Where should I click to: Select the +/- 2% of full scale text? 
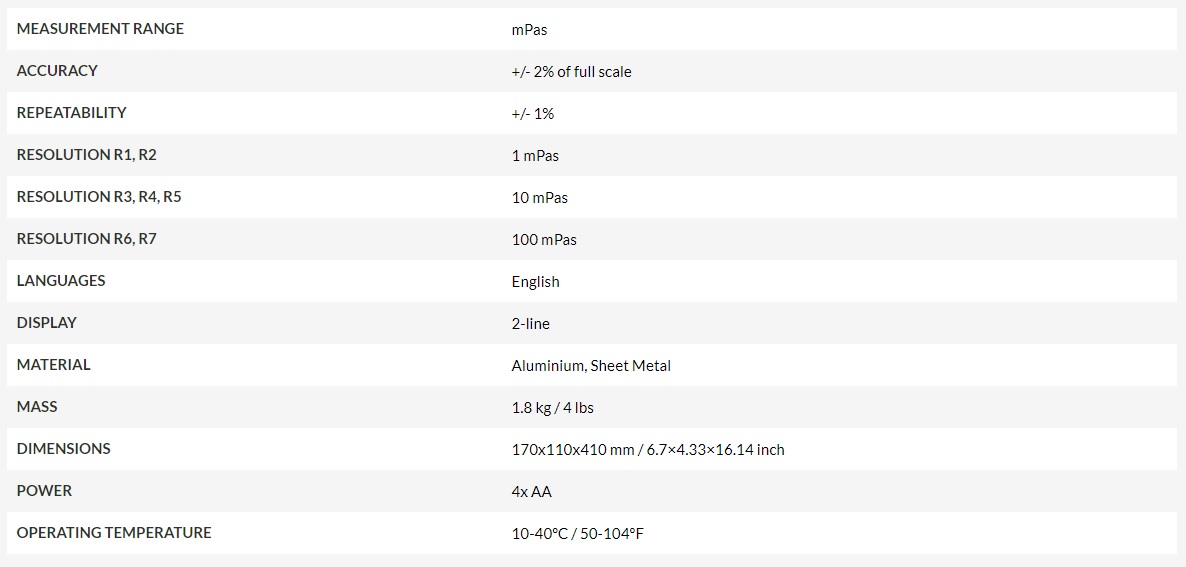571,72
